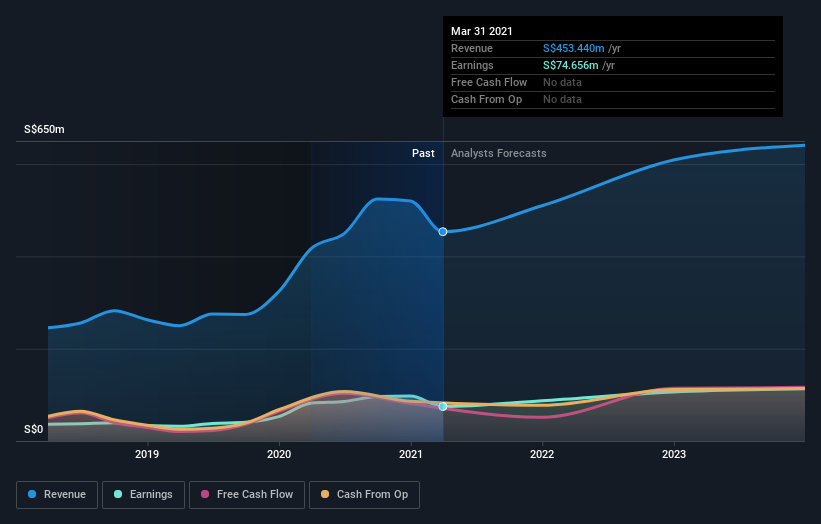Click No data value beside Cash From Op
Screen dimensions: 821x524
click(x=562, y=99)
